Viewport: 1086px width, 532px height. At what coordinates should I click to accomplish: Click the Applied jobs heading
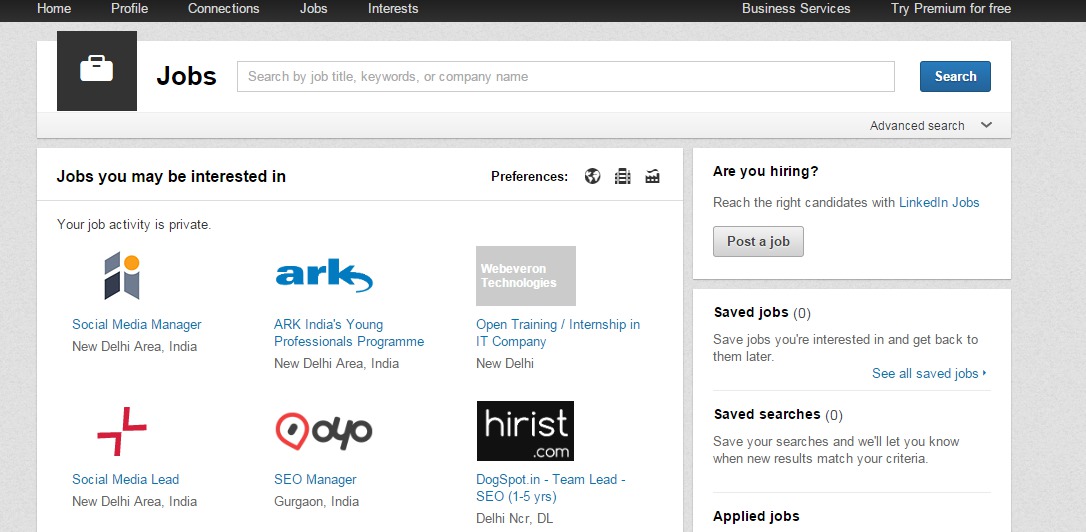click(x=756, y=516)
